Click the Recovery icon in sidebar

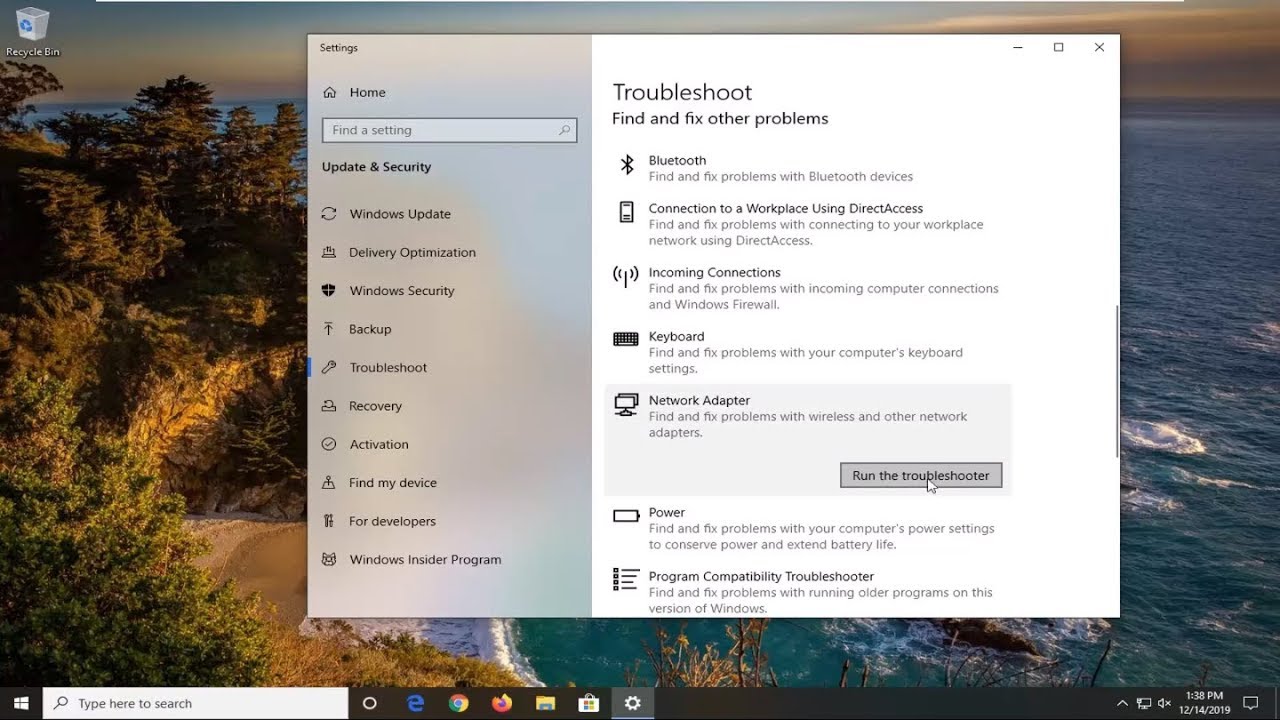pyautogui.click(x=328, y=406)
